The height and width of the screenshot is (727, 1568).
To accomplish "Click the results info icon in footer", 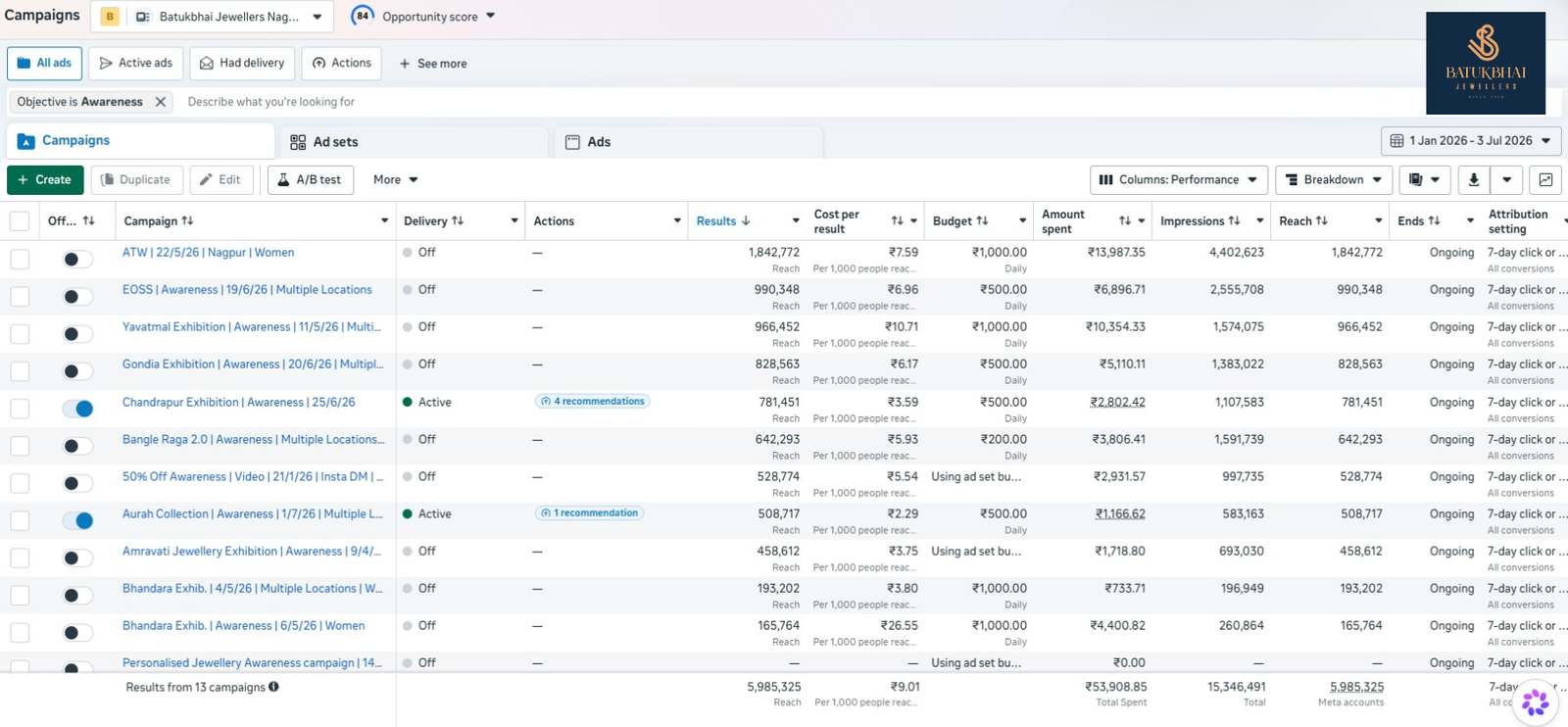I will (x=273, y=687).
